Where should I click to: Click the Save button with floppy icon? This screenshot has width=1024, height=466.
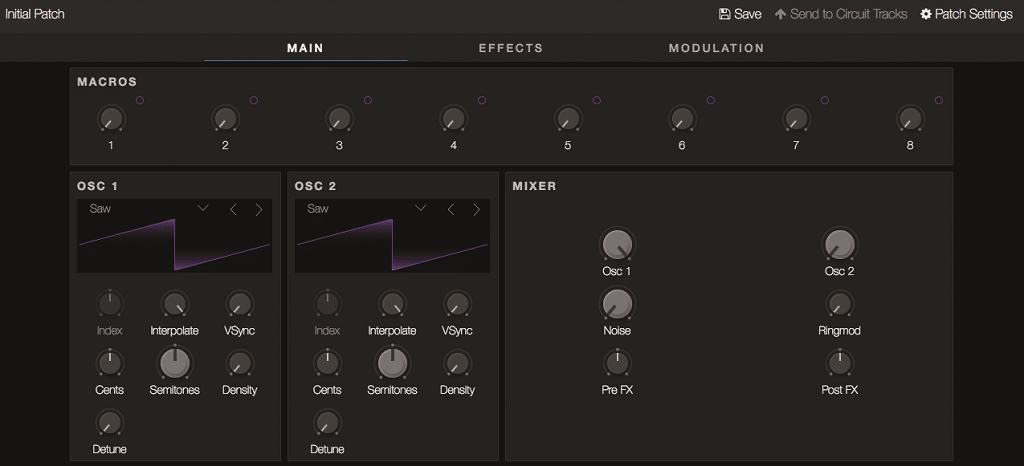[x=740, y=14]
